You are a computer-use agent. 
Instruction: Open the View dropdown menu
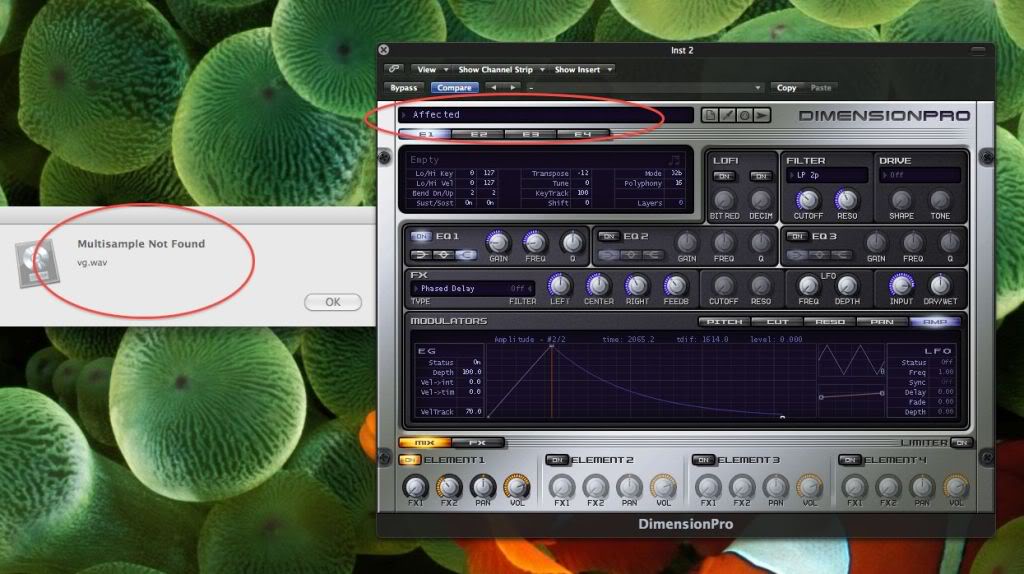pos(432,69)
